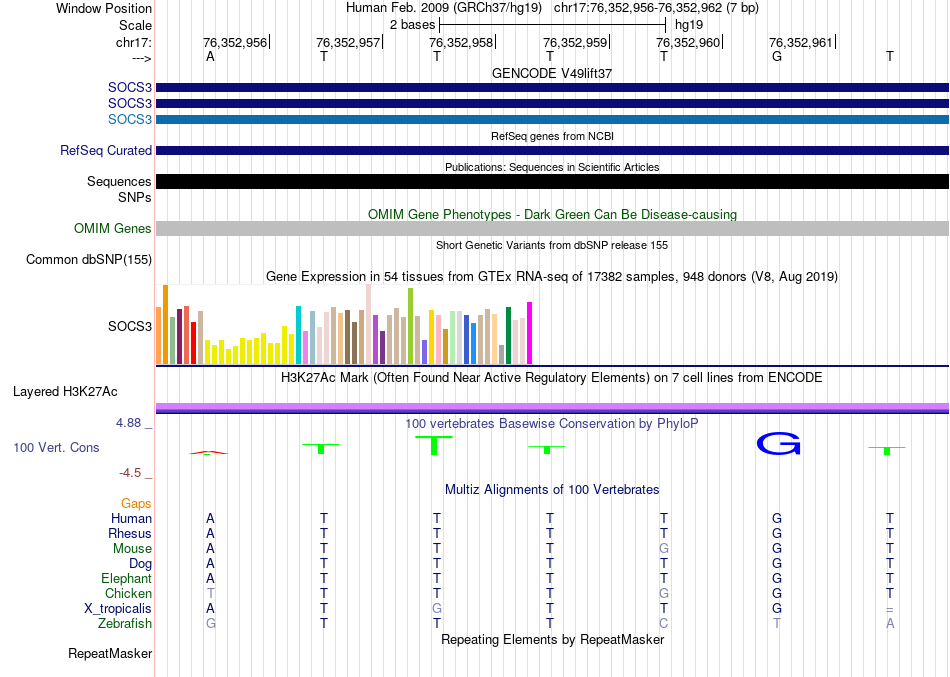Click position label 76,352,959 on ruler

tap(574, 42)
